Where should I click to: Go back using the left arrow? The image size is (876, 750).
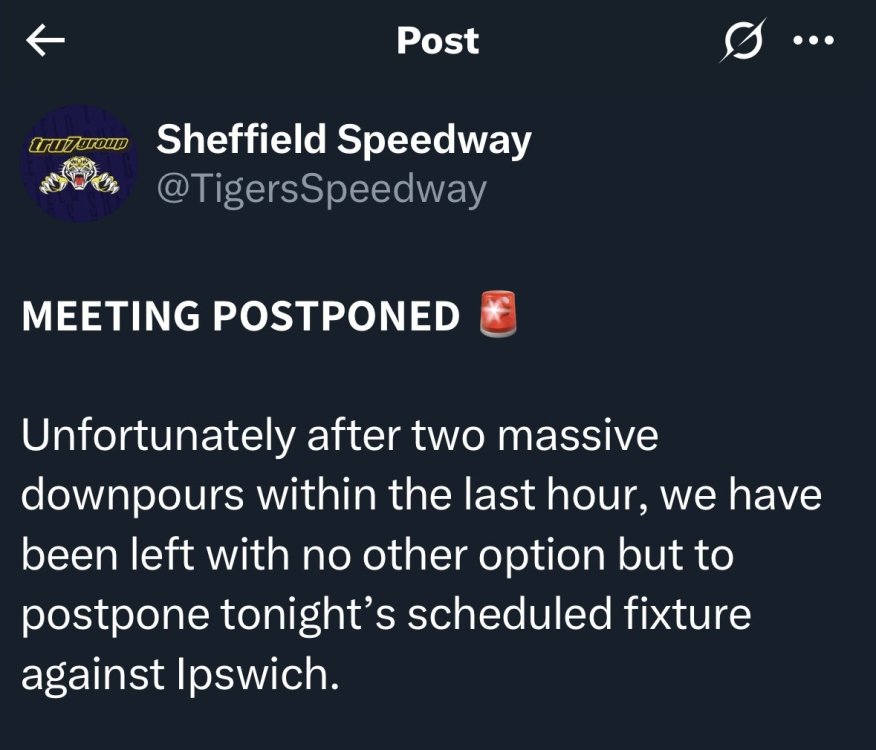(x=45, y=42)
